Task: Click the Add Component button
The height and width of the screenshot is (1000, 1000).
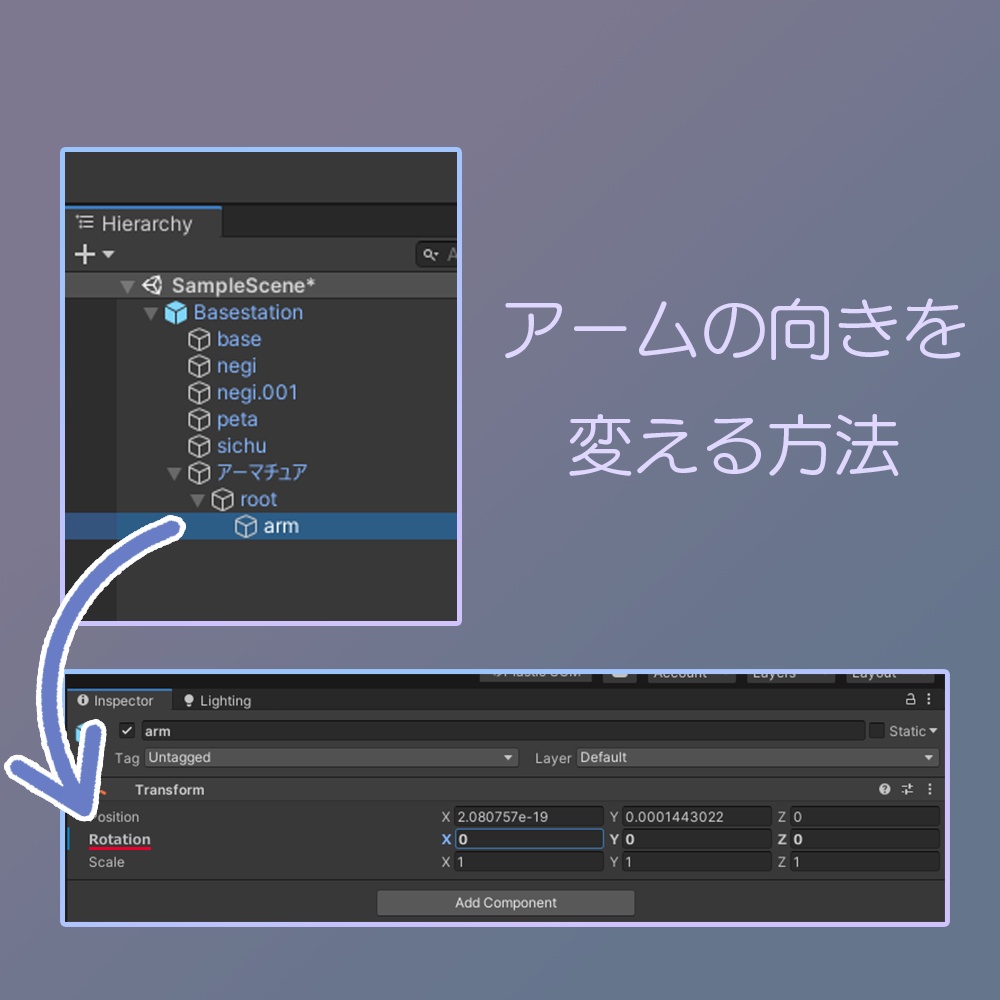Action: 506,902
